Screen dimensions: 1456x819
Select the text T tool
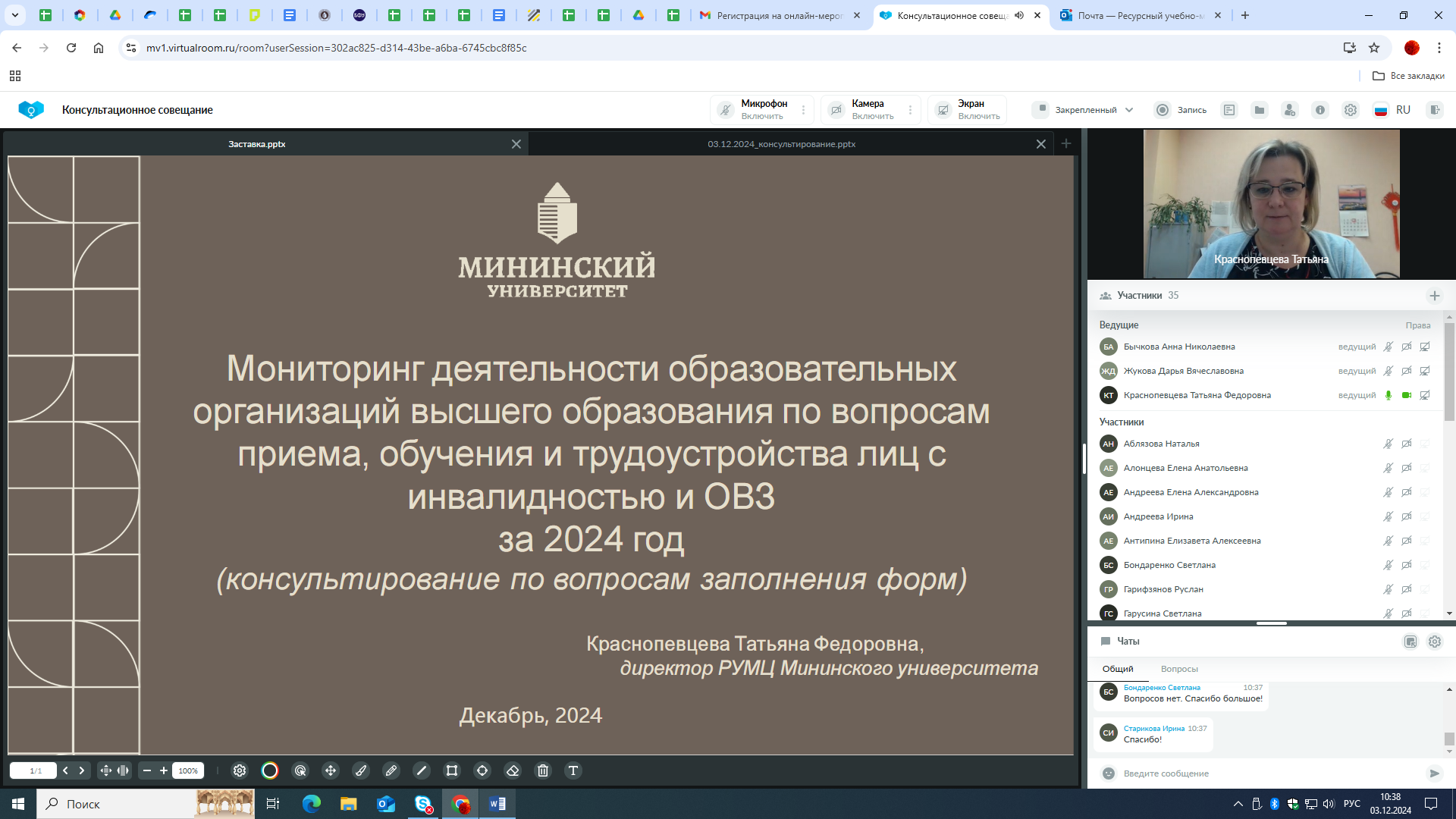(573, 770)
